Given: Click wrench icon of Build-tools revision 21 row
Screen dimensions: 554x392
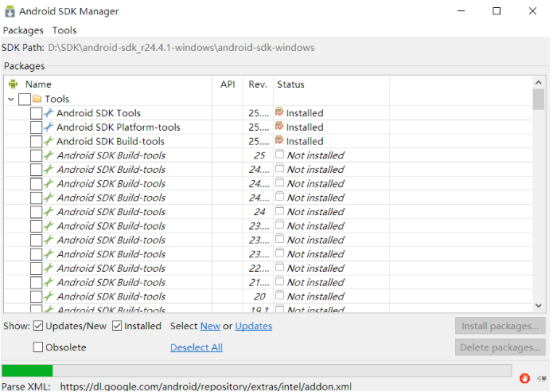Looking at the screenshot, I should click(x=48, y=282).
